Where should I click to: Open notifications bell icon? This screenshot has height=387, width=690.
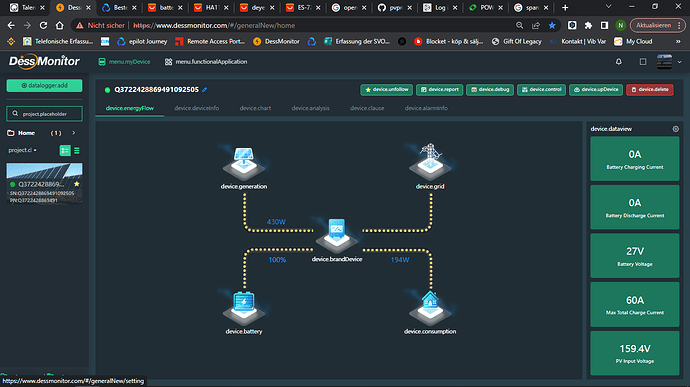pyautogui.click(x=619, y=62)
